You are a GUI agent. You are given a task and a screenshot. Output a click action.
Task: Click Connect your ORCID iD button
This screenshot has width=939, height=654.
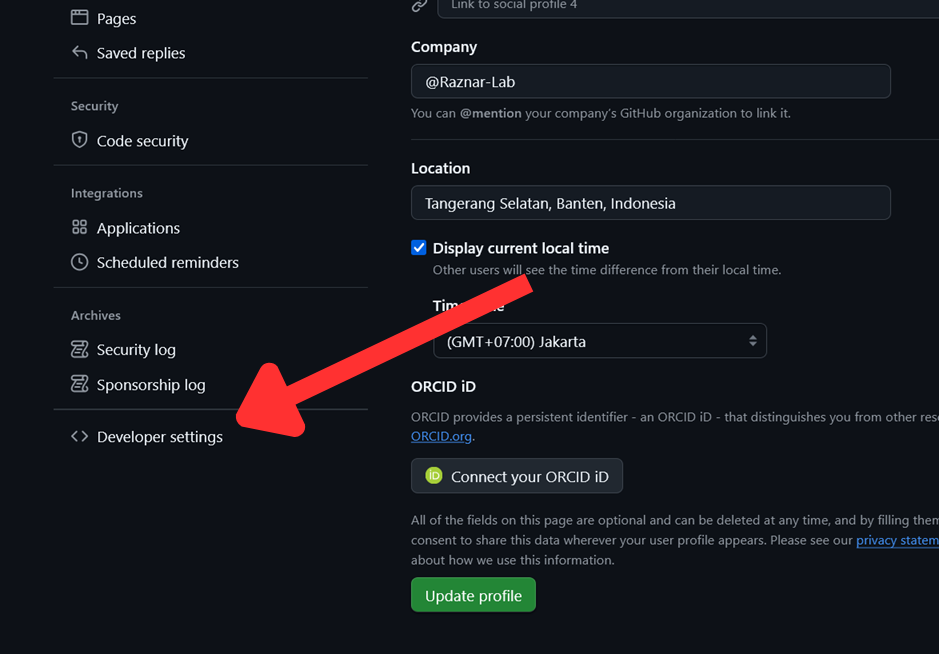517,476
